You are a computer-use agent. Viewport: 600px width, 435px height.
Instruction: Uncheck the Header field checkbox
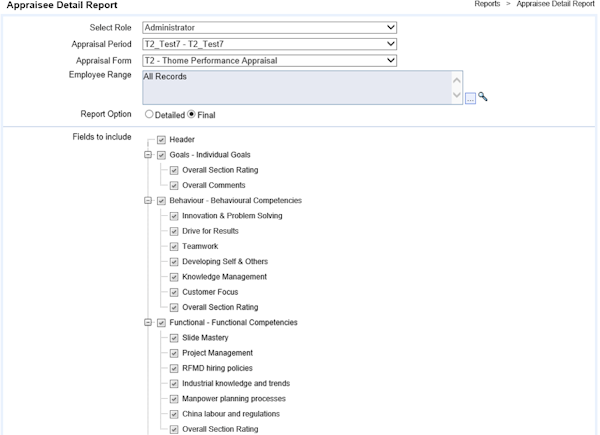click(161, 140)
